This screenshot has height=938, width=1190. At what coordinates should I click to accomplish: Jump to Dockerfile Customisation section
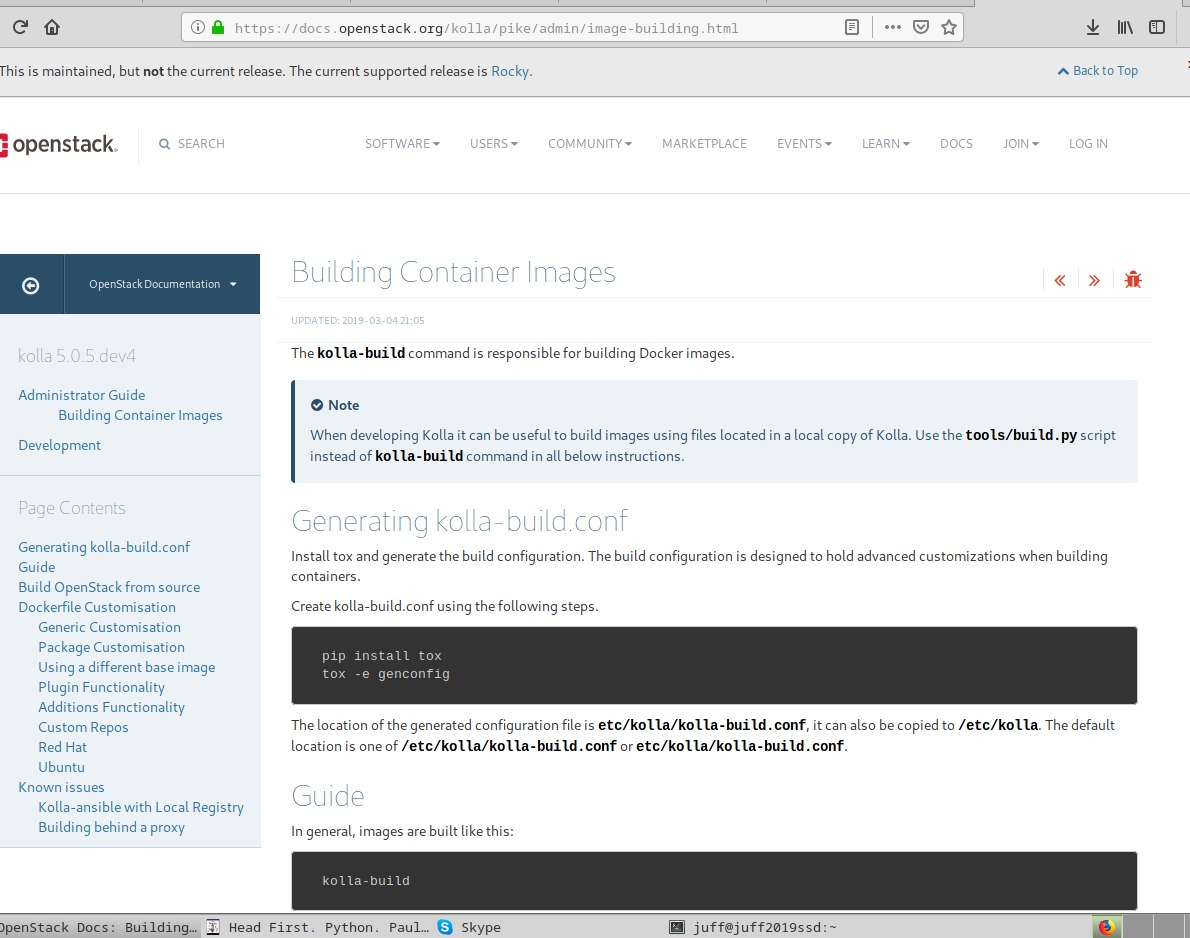point(97,607)
